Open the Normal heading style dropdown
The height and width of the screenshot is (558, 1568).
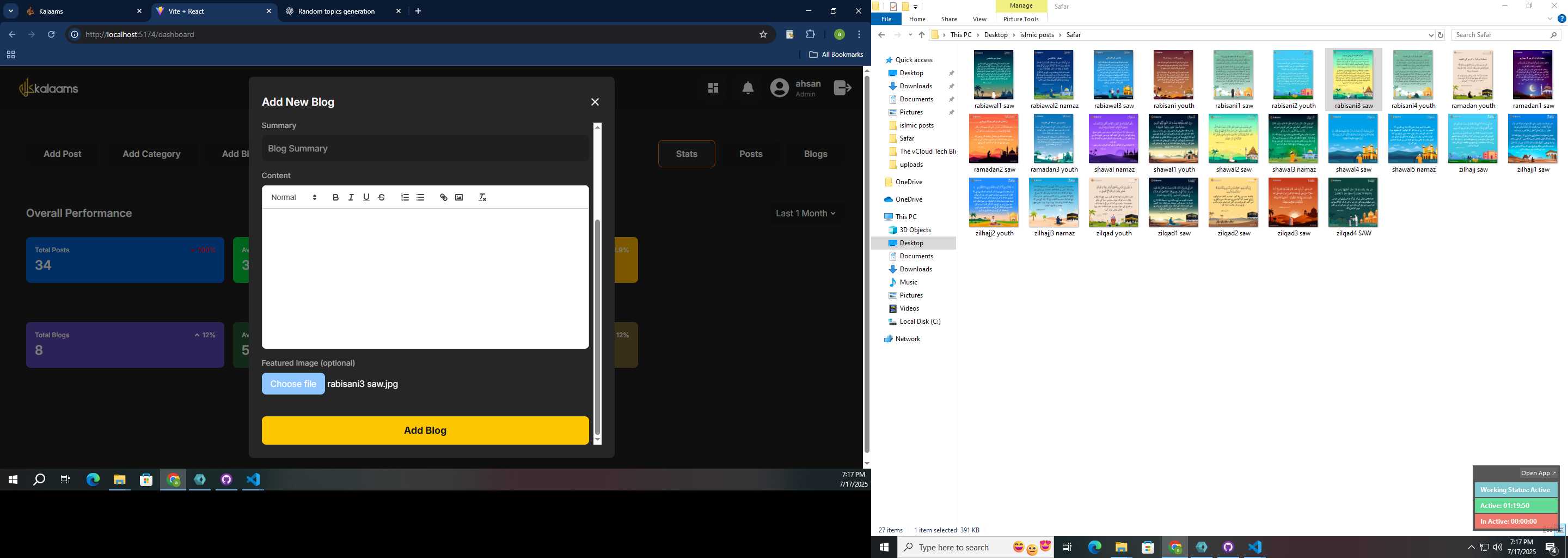click(294, 197)
